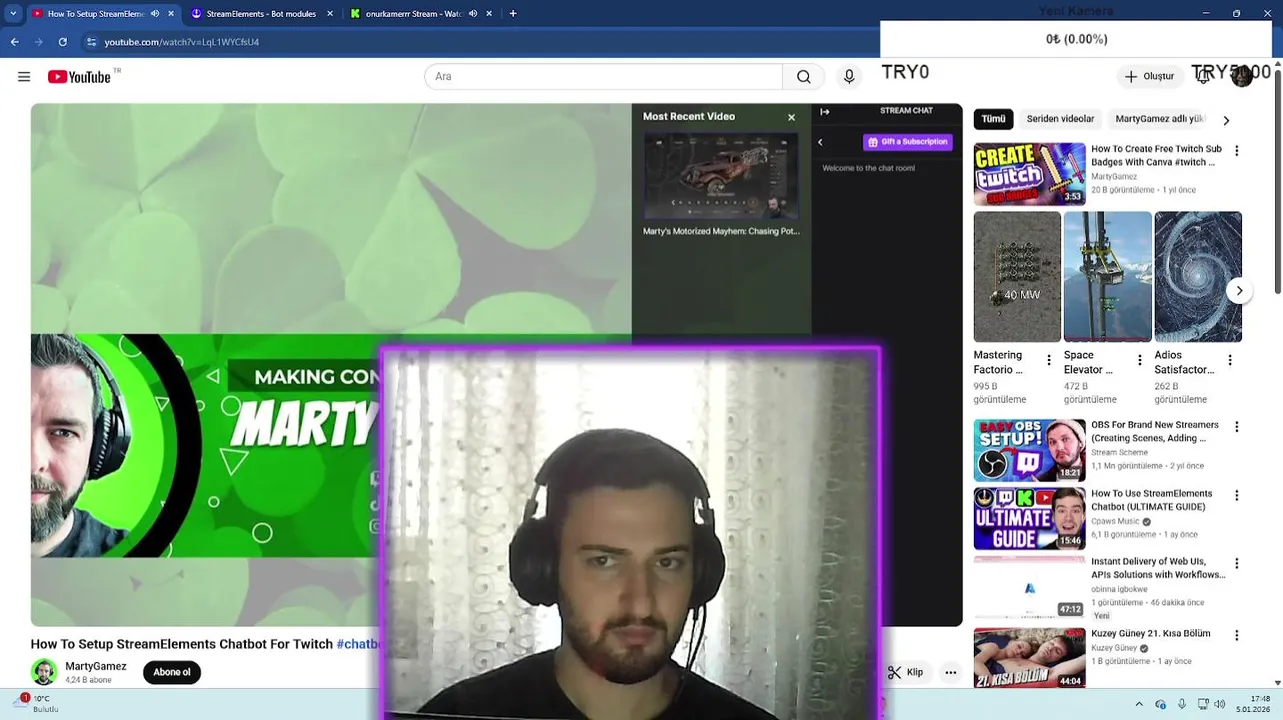
Task: Open options for OBS Brand New Streamers
Action: pos(1237,427)
